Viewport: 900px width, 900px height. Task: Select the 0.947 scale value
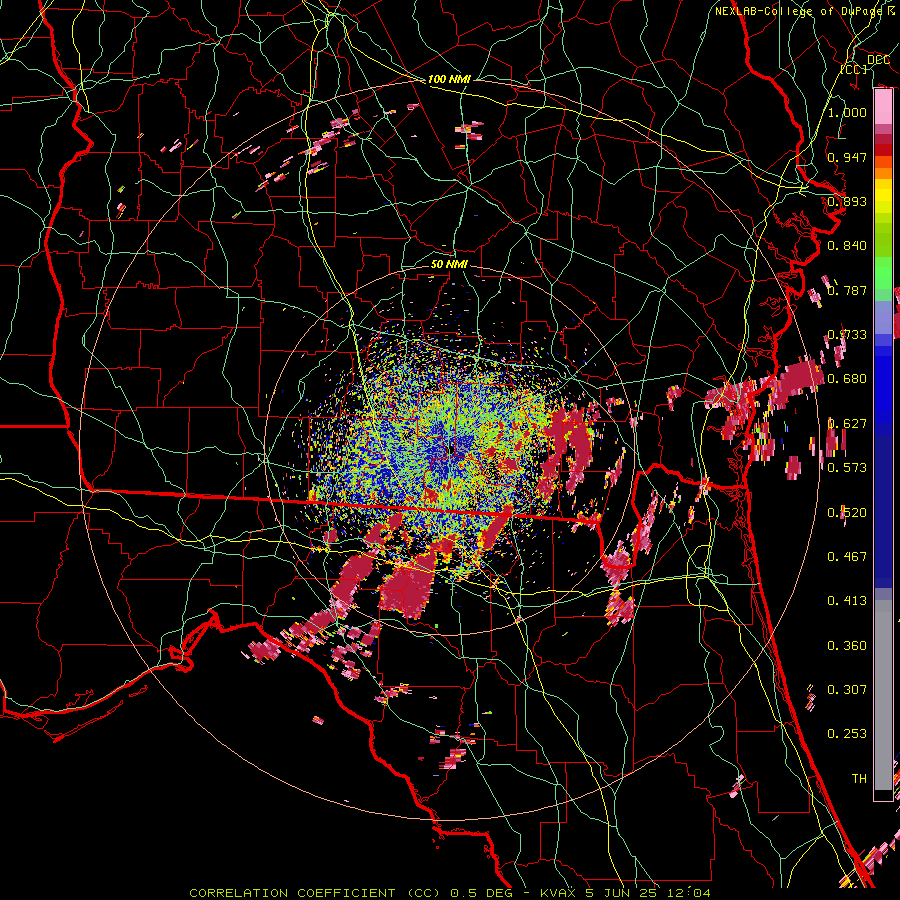click(847, 157)
